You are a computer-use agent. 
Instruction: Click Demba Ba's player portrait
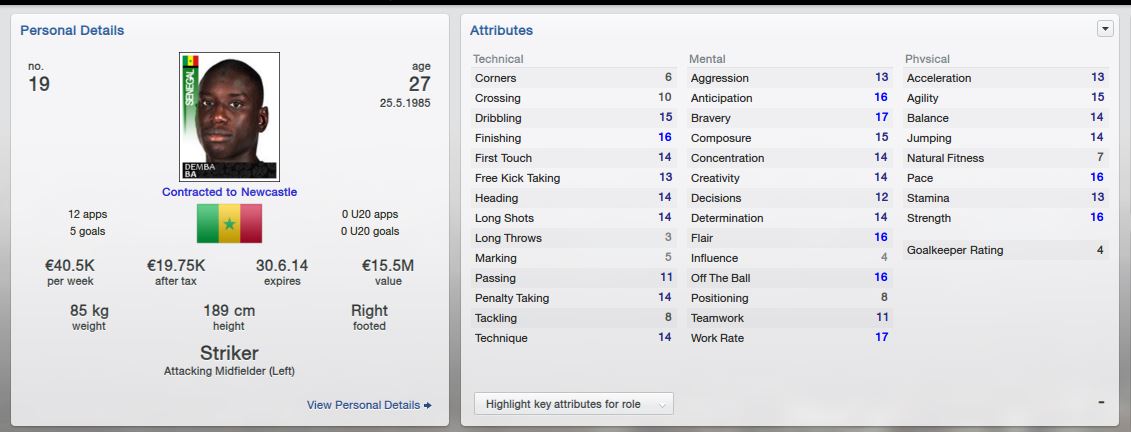coord(229,116)
